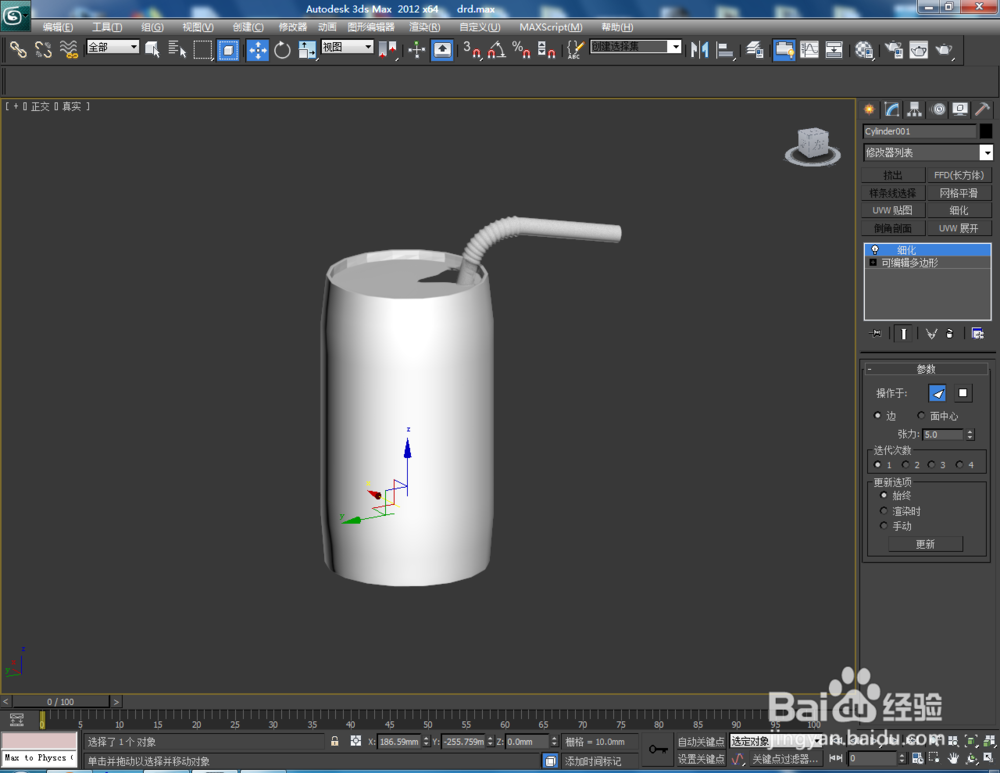Toggle Percent Snap icon
The image size is (1000, 773).
[521, 50]
